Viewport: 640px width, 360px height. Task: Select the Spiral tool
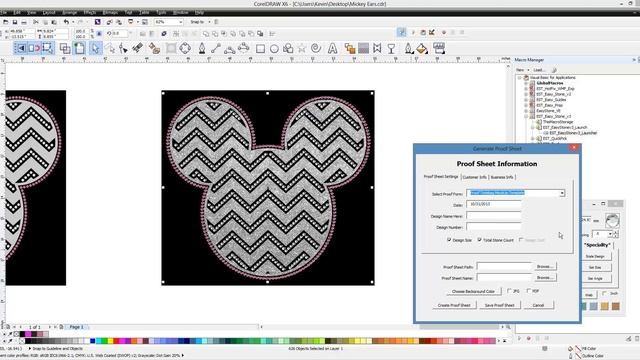[x=316, y=49]
